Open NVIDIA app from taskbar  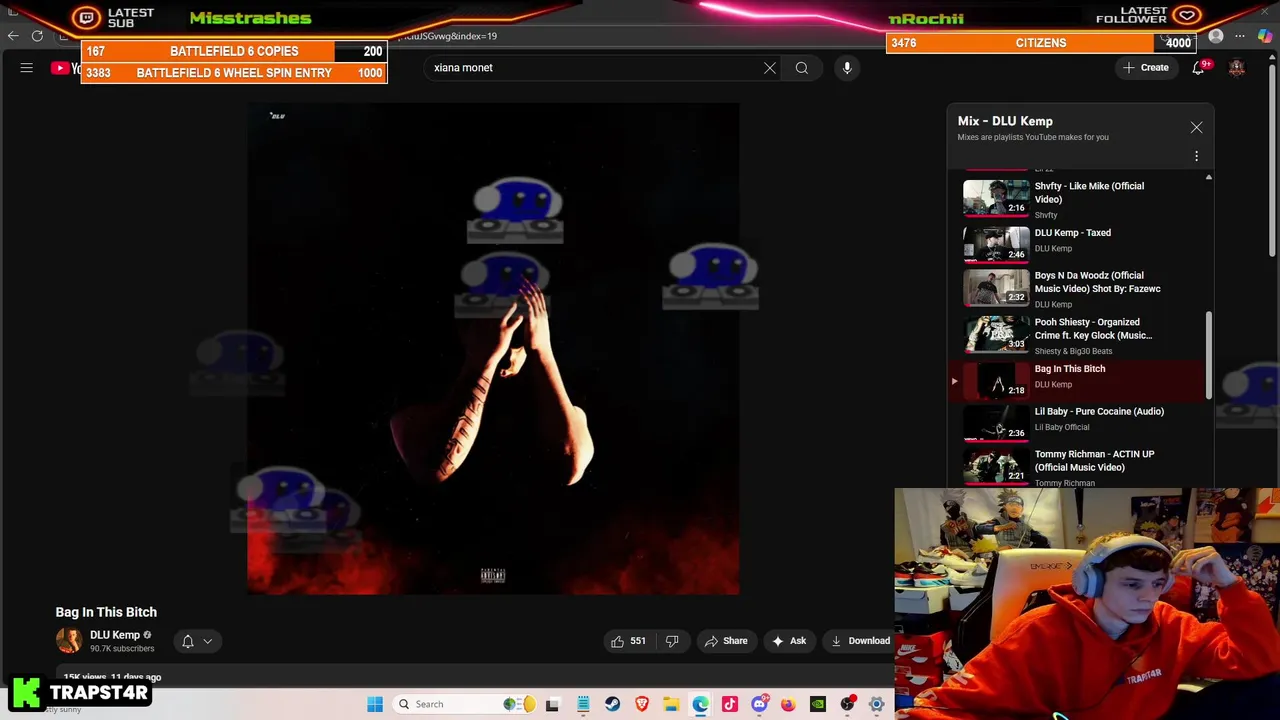point(818,704)
